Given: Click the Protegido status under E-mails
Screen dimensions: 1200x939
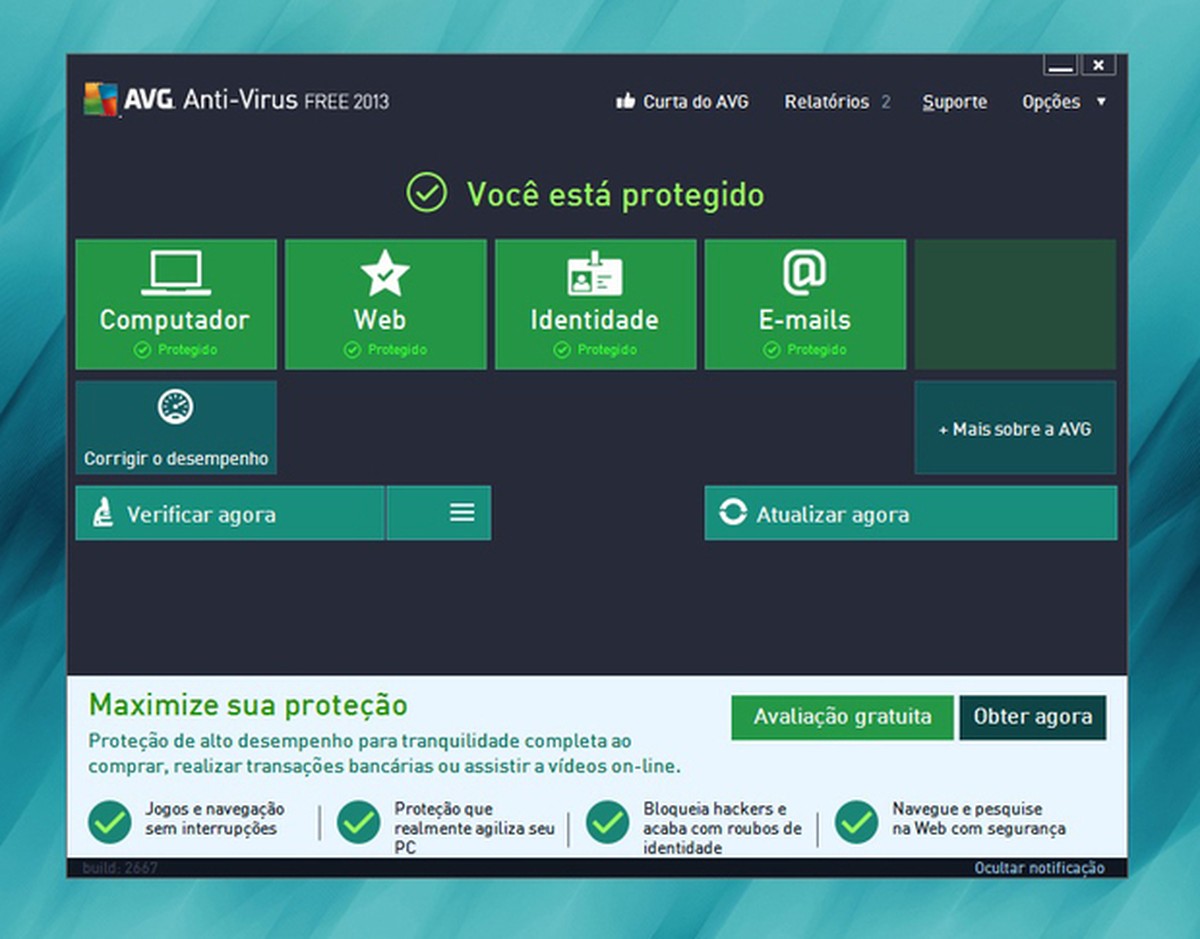Looking at the screenshot, I should point(805,350).
